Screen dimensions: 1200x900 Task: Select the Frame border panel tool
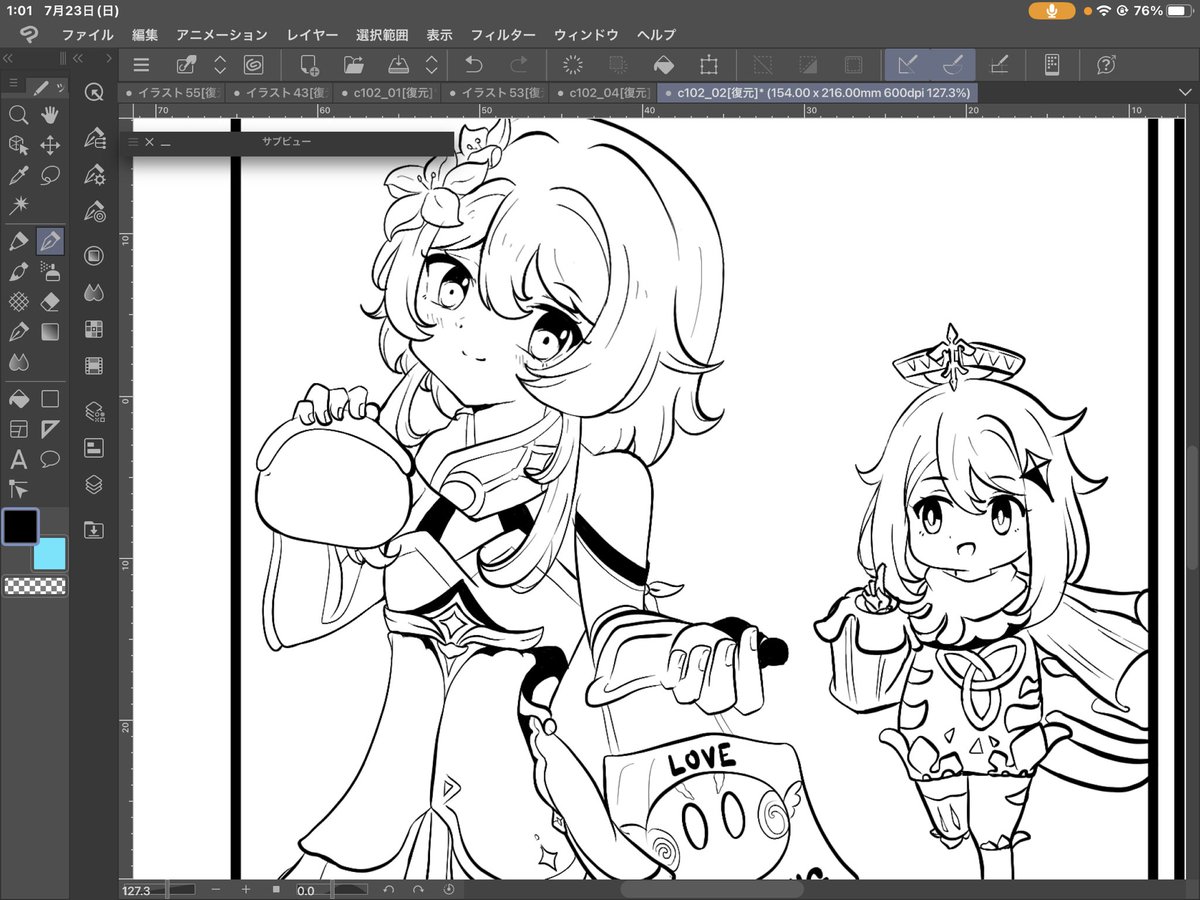tap(18, 429)
